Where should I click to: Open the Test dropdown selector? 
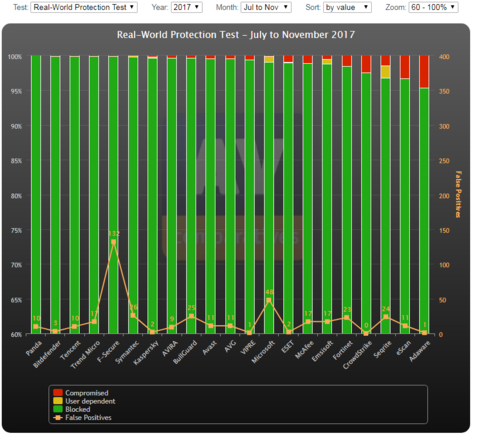click(84, 7)
